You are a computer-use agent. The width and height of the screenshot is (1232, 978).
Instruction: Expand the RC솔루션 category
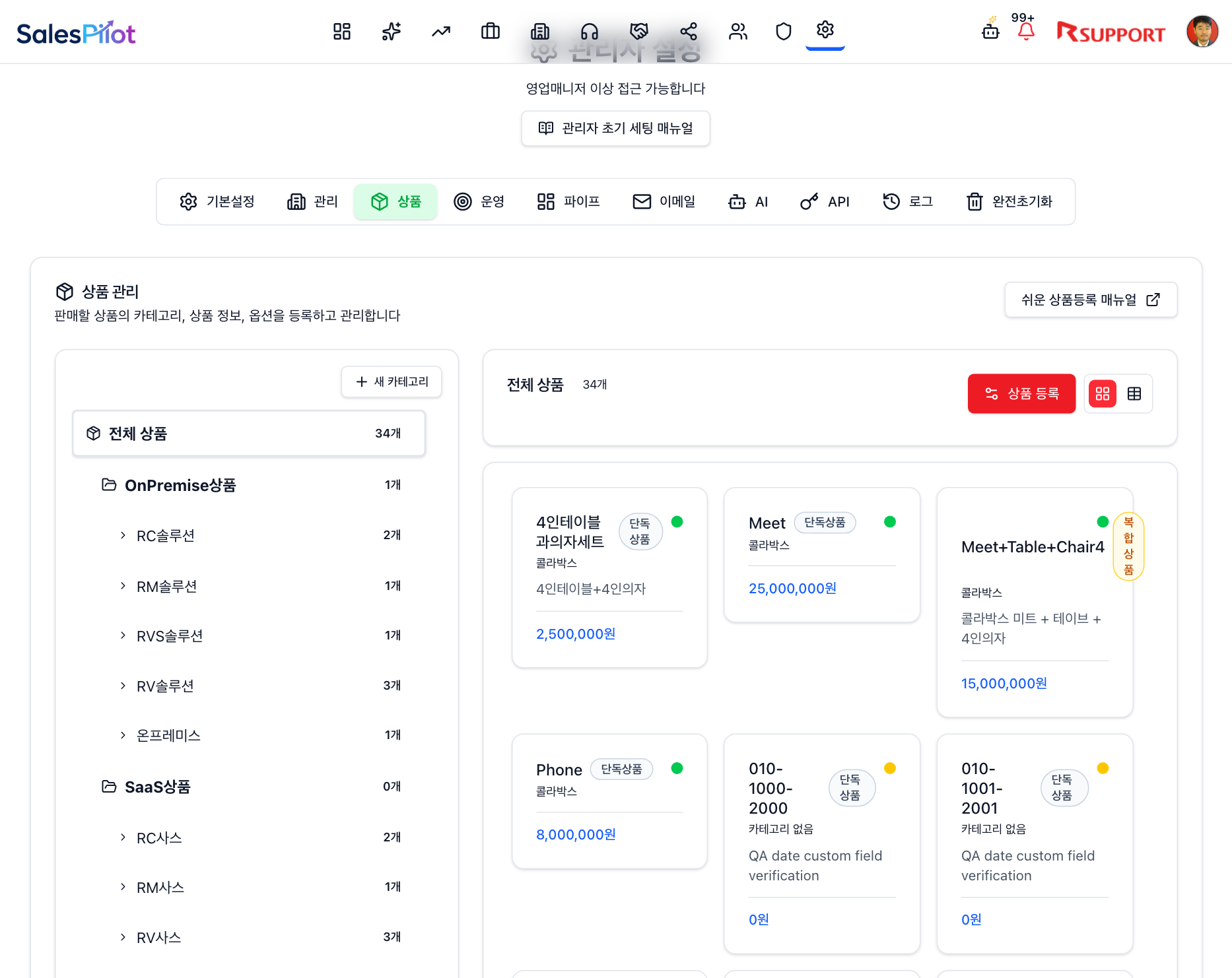tap(123, 535)
